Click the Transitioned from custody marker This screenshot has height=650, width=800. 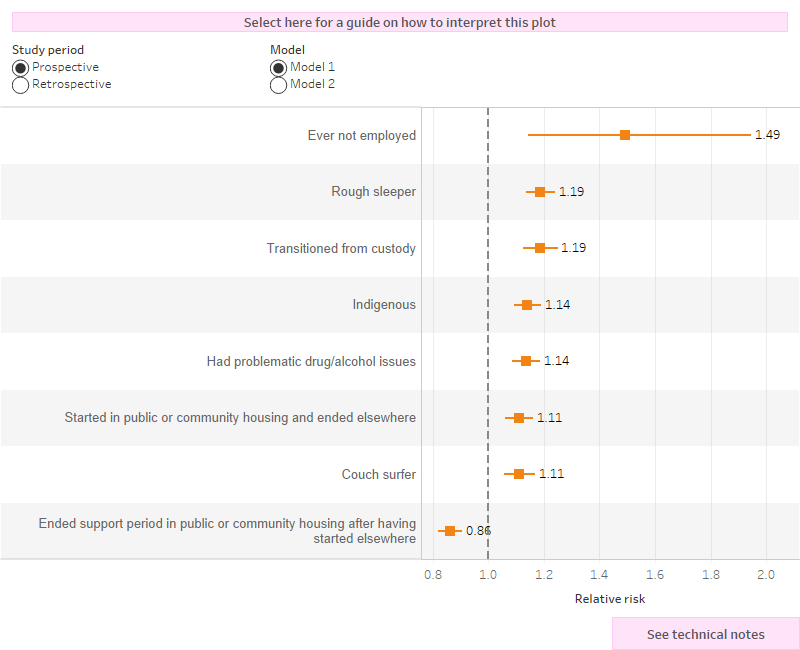coord(540,248)
